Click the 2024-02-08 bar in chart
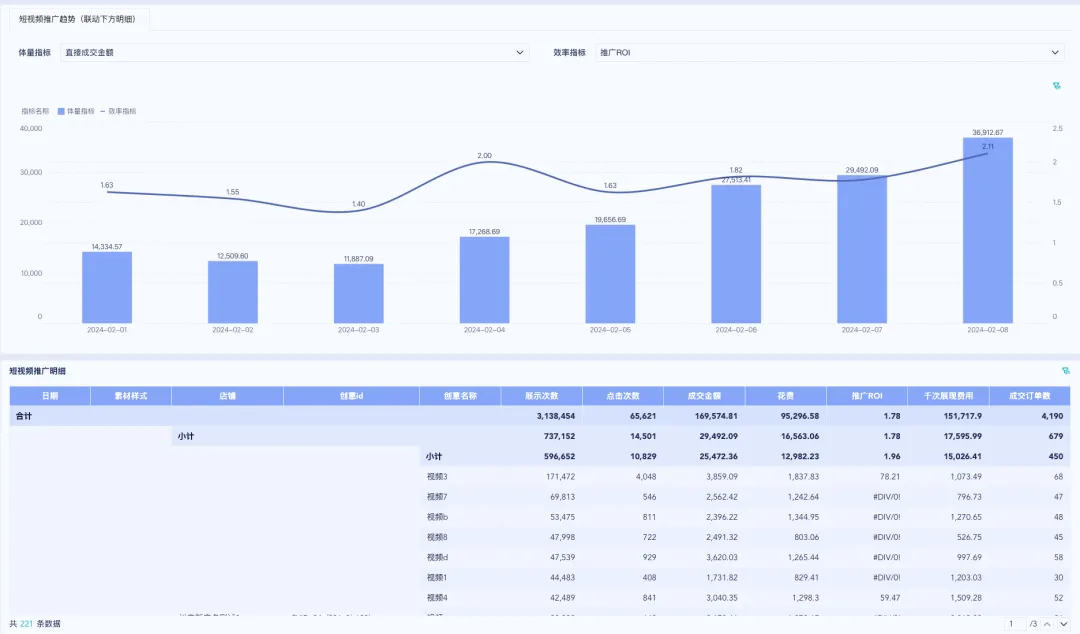The image size is (1080, 634). (987, 230)
